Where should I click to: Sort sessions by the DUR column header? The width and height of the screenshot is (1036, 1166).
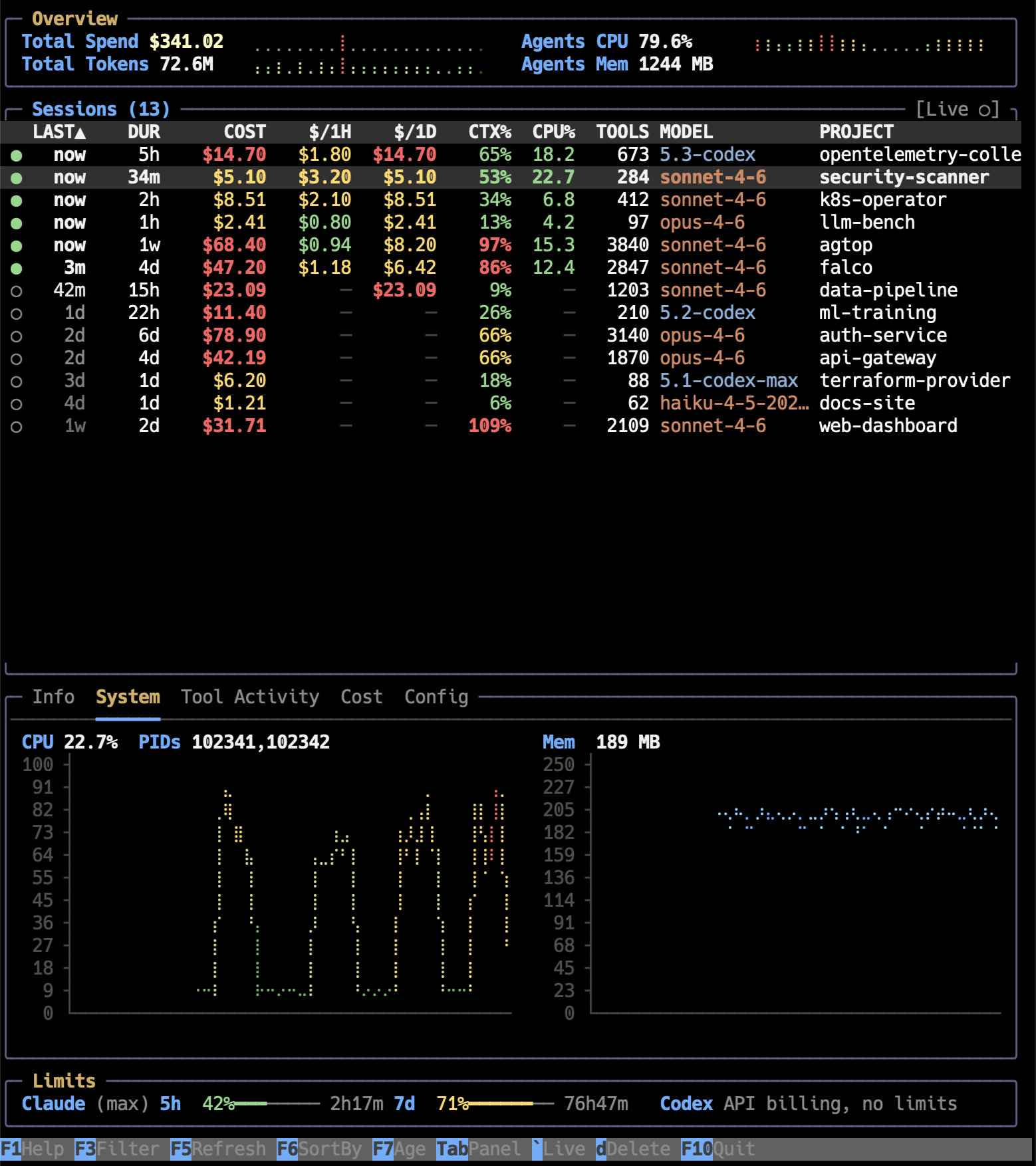click(144, 132)
